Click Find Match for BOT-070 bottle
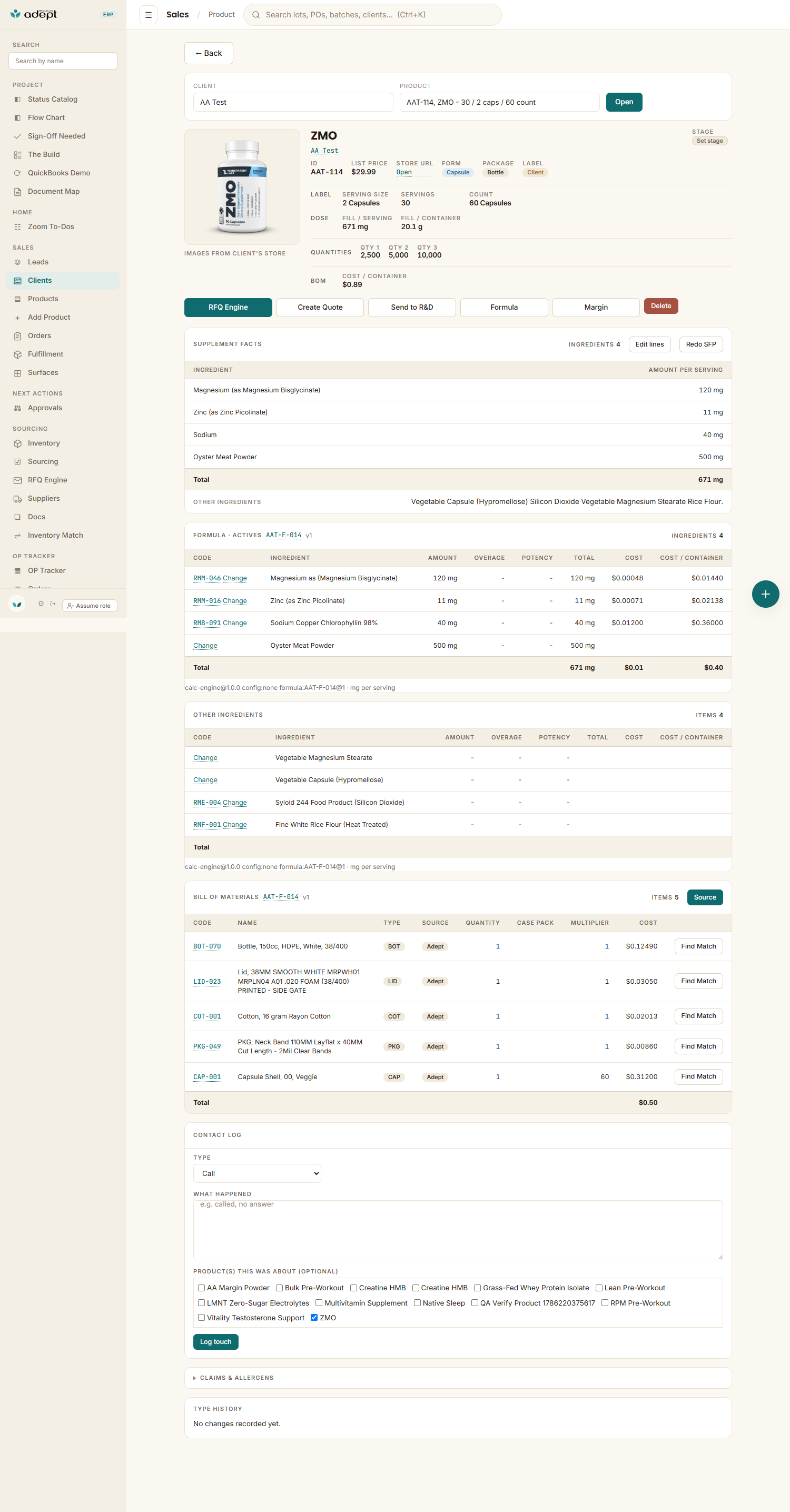The width and height of the screenshot is (790, 1512). click(x=698, y=945)
